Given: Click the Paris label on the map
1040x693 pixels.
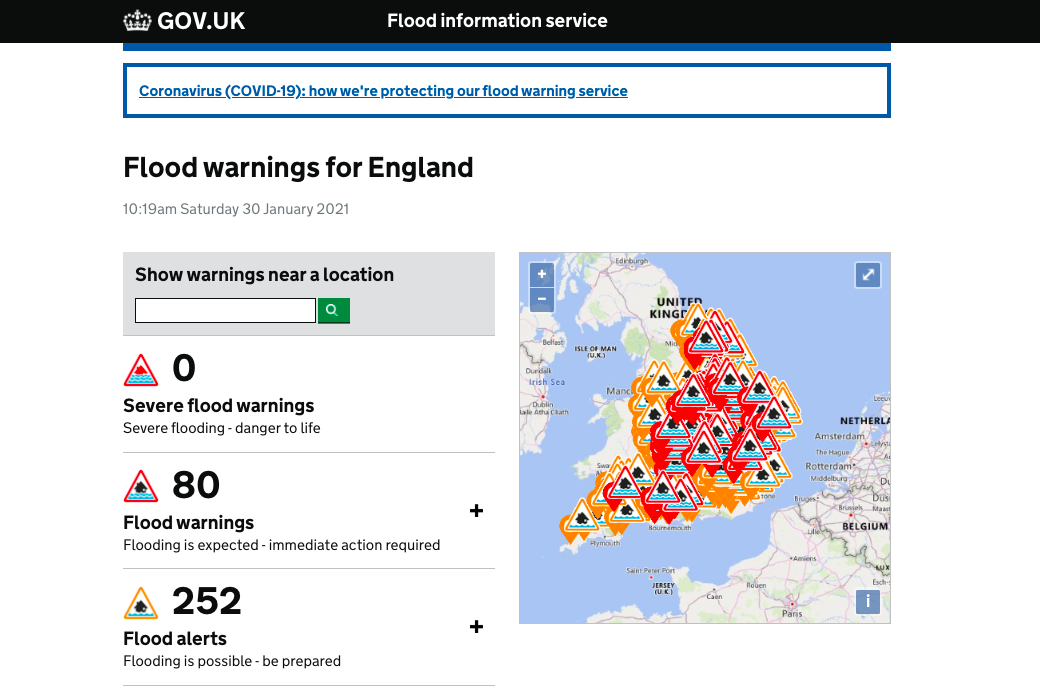Looking at the screenshot, I should point(792,613).
